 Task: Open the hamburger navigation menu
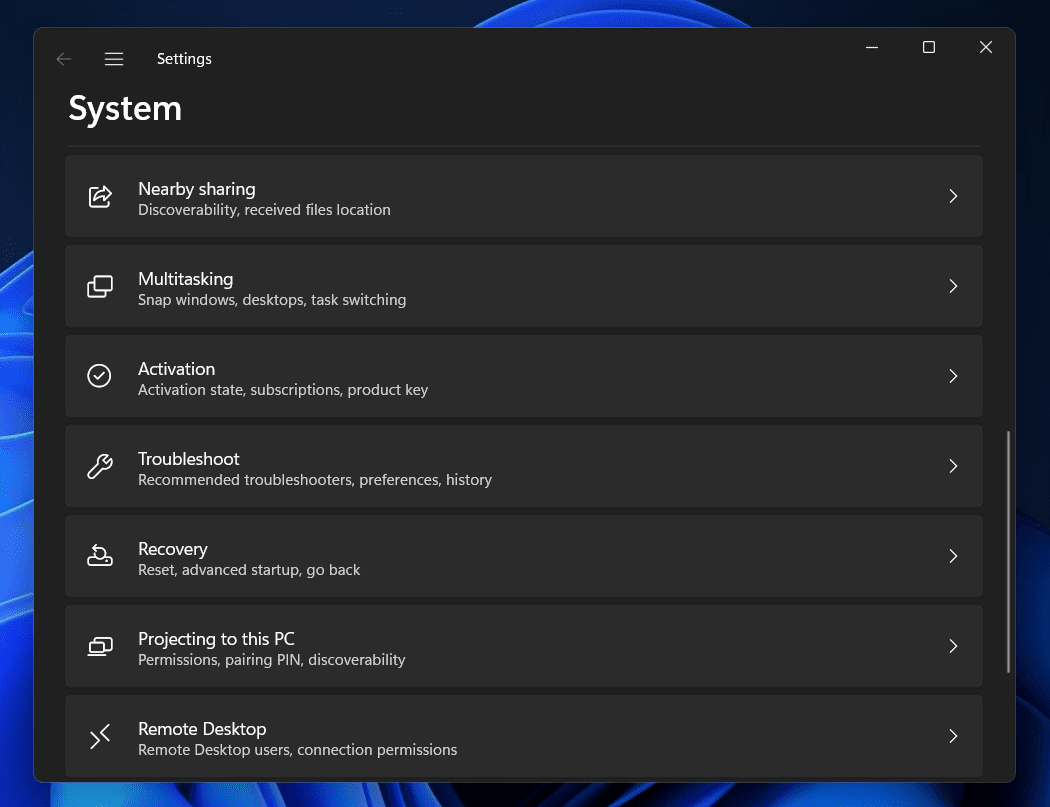[114, 59]
